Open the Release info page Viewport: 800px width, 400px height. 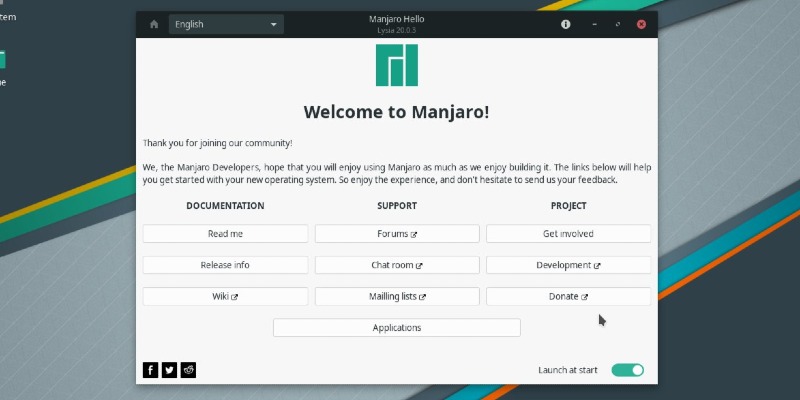pyautogui.click(x=225, y=265)
